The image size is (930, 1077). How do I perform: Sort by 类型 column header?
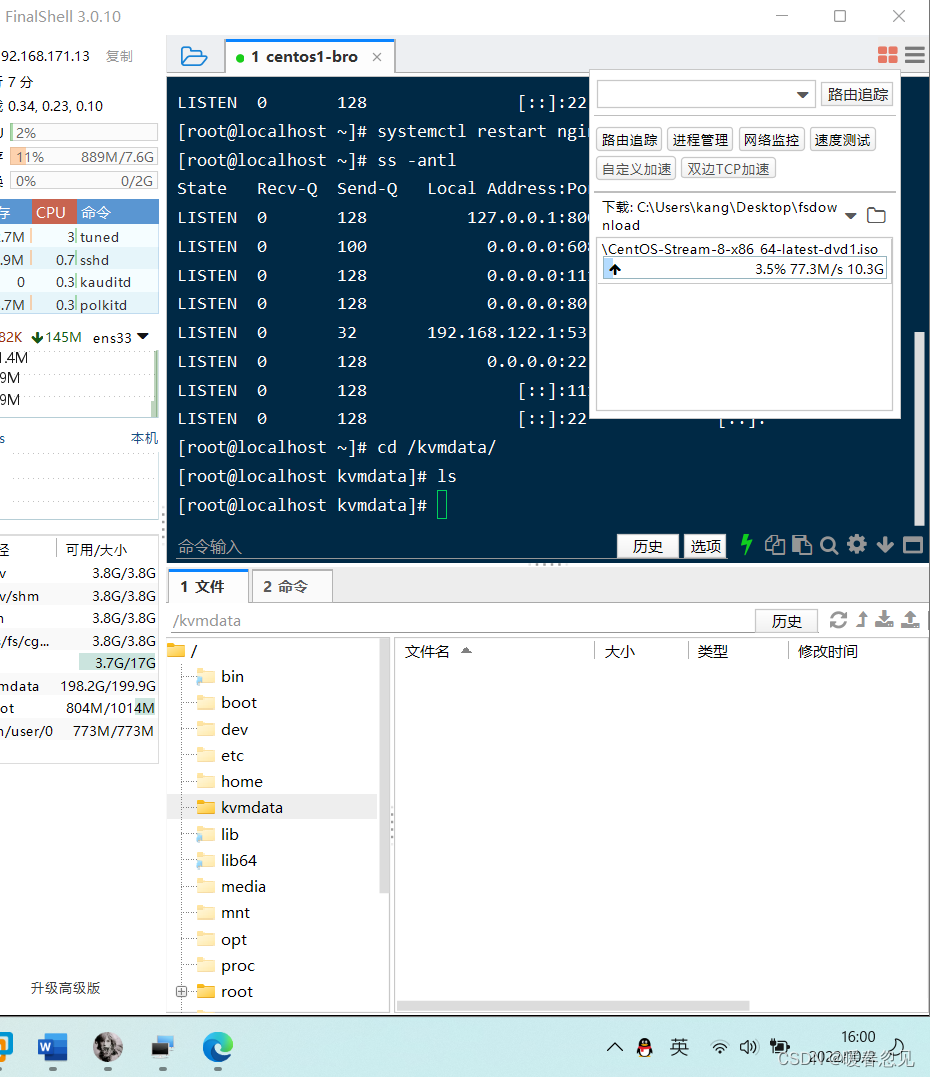[739, 651]
